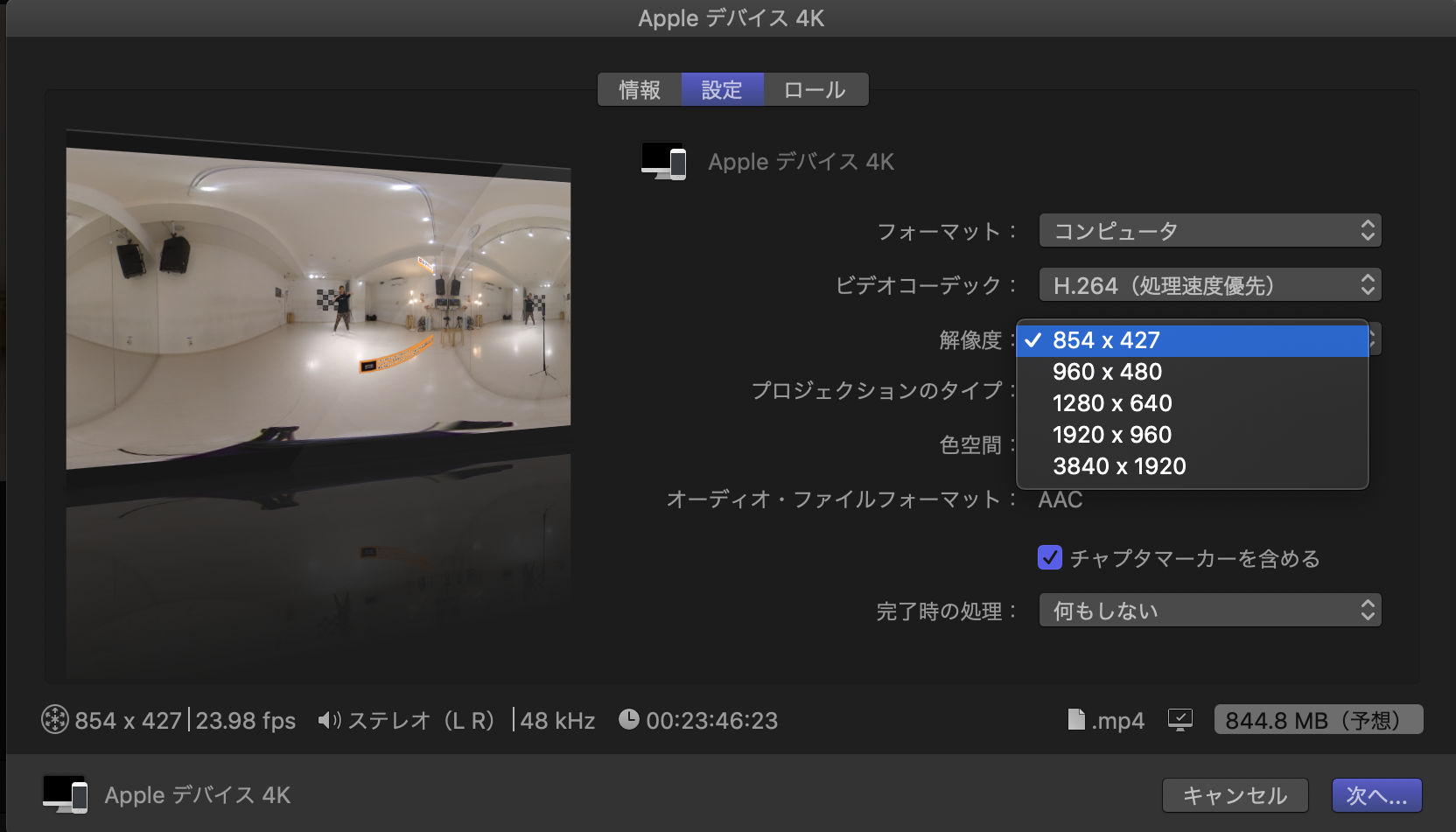This screenshot has height=832, width=1456.
Task: Select 1920 x 960 in resolution menu
Action: click(1193, 435)
